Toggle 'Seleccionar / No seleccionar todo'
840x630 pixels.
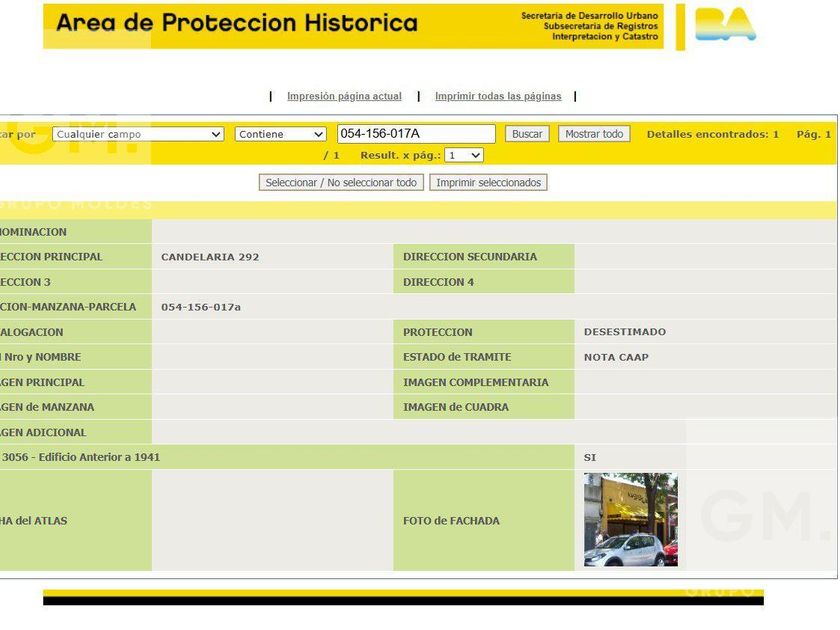(x=341, y=183)
